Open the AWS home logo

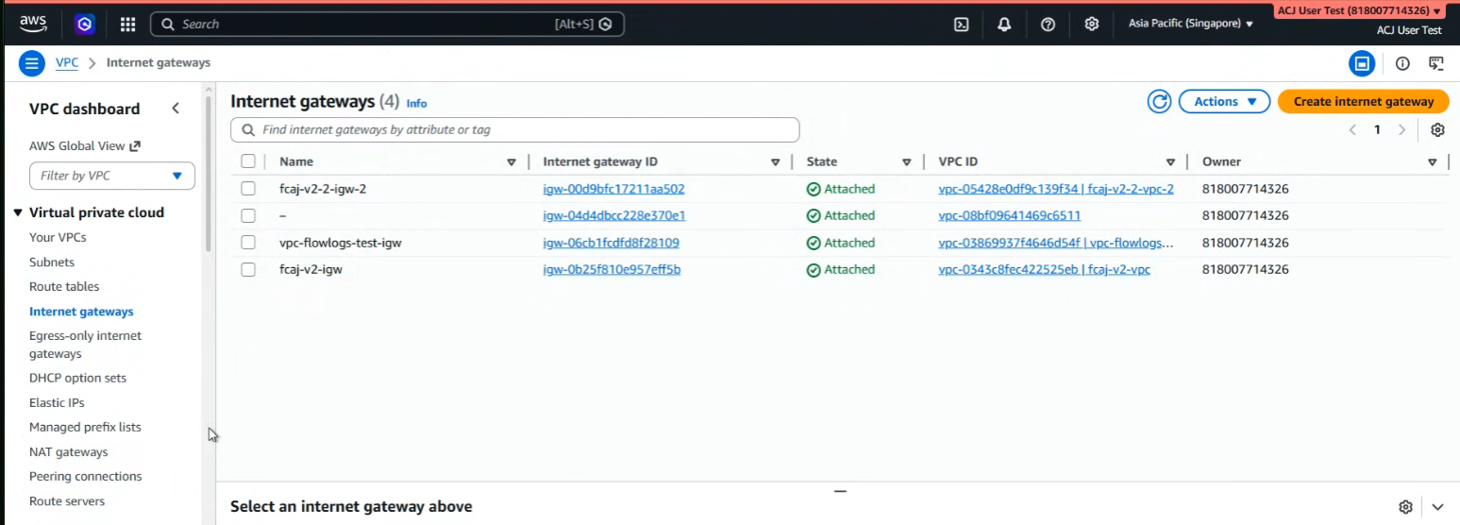click(x=33, y=24)
